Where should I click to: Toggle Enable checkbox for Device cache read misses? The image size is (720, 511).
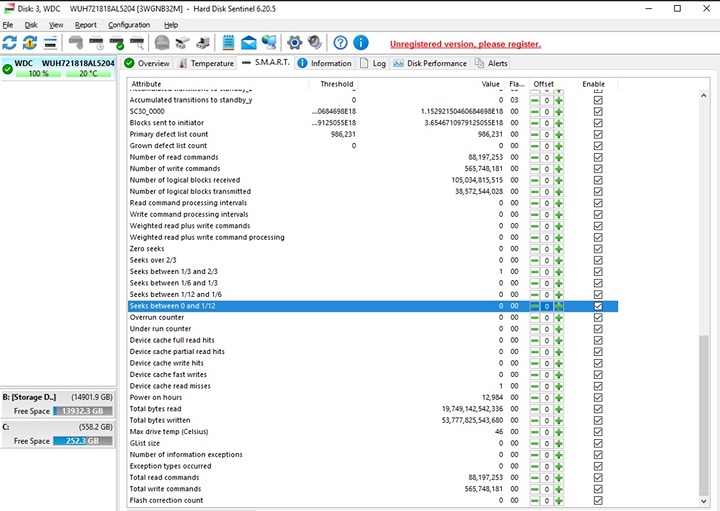point(598,386)
